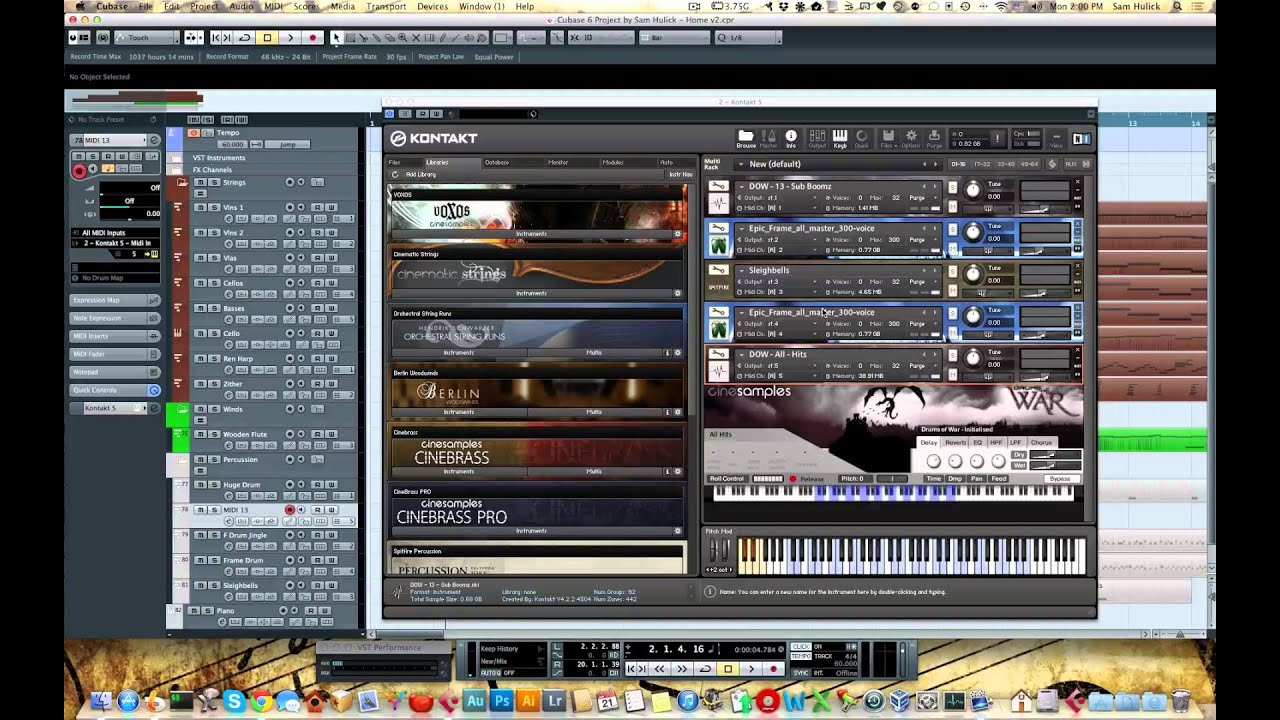Open the Transport menu in the menu bar

click(x=386, y=7)
